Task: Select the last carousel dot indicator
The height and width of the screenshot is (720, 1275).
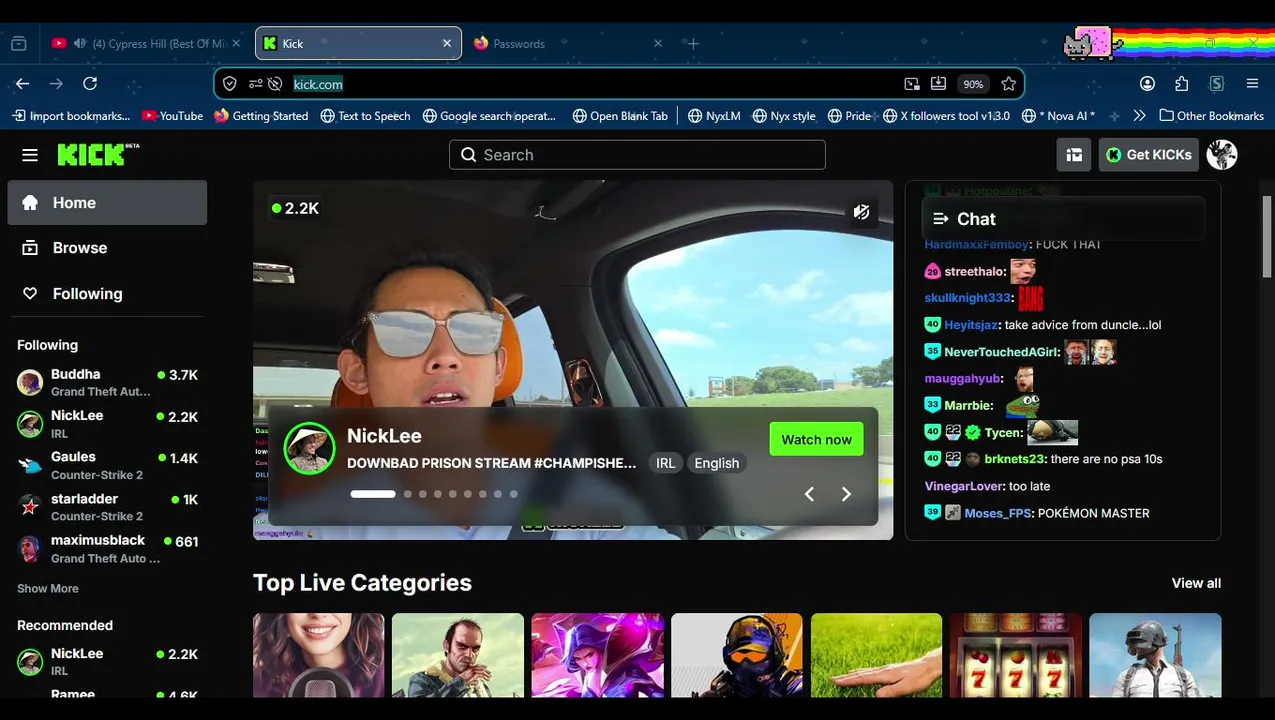Action: point(513,494)
